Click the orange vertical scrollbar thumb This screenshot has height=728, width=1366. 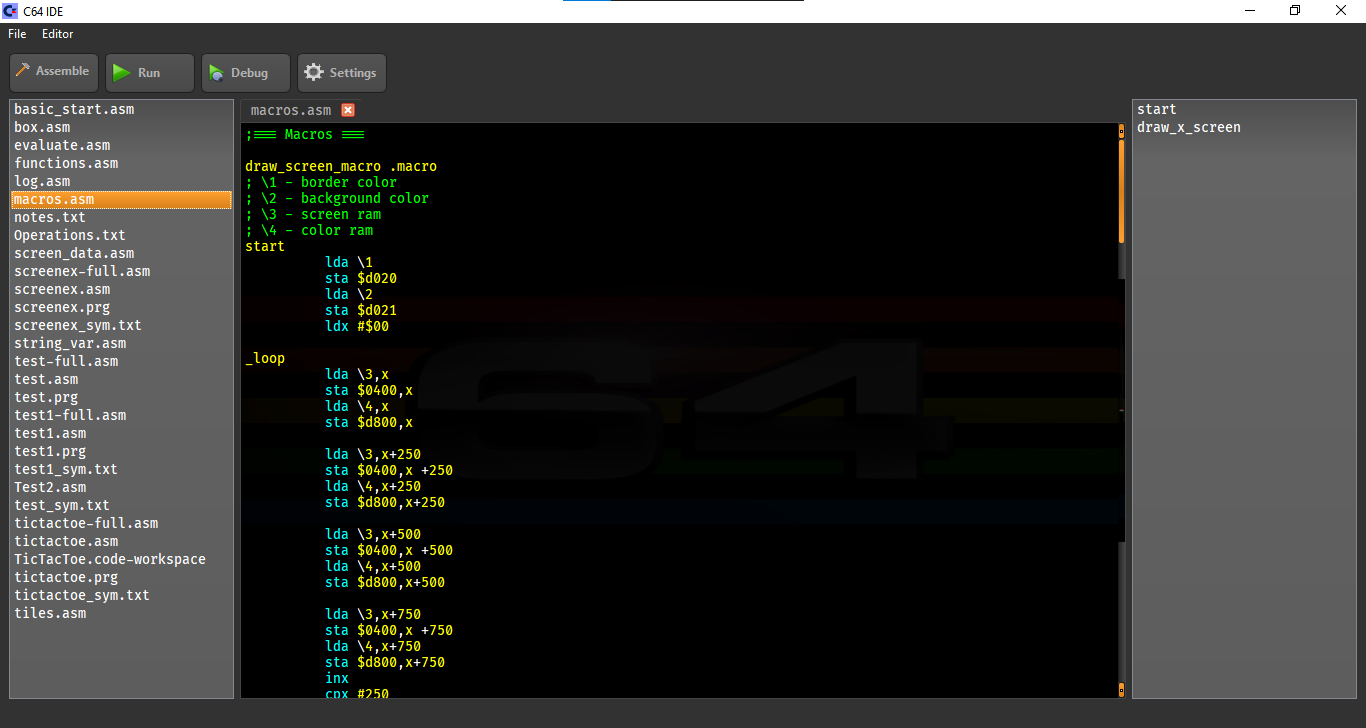point(1121,190)
